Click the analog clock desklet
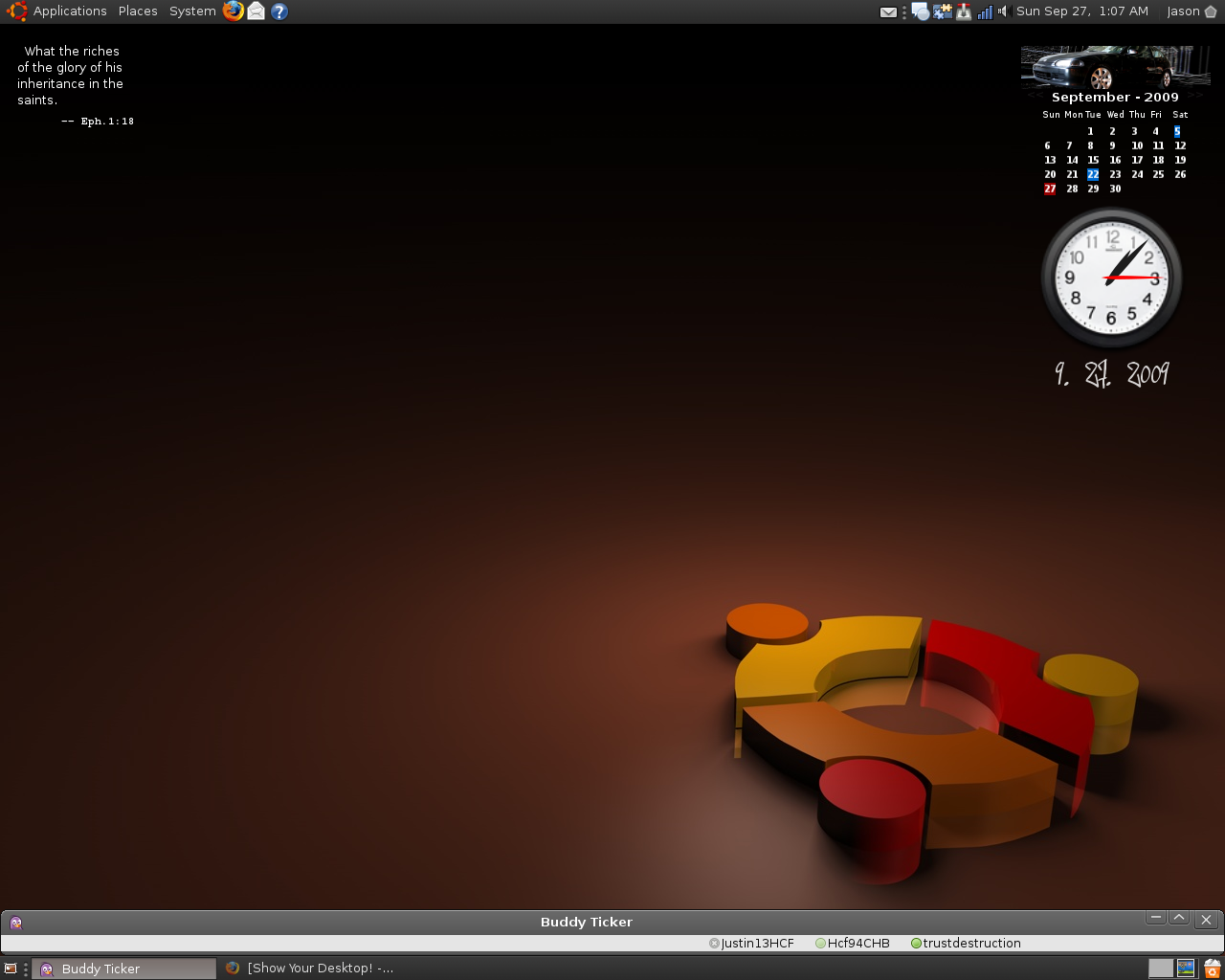The width and height of the screenshot is (1225, 980). [x=1111, y=278]
